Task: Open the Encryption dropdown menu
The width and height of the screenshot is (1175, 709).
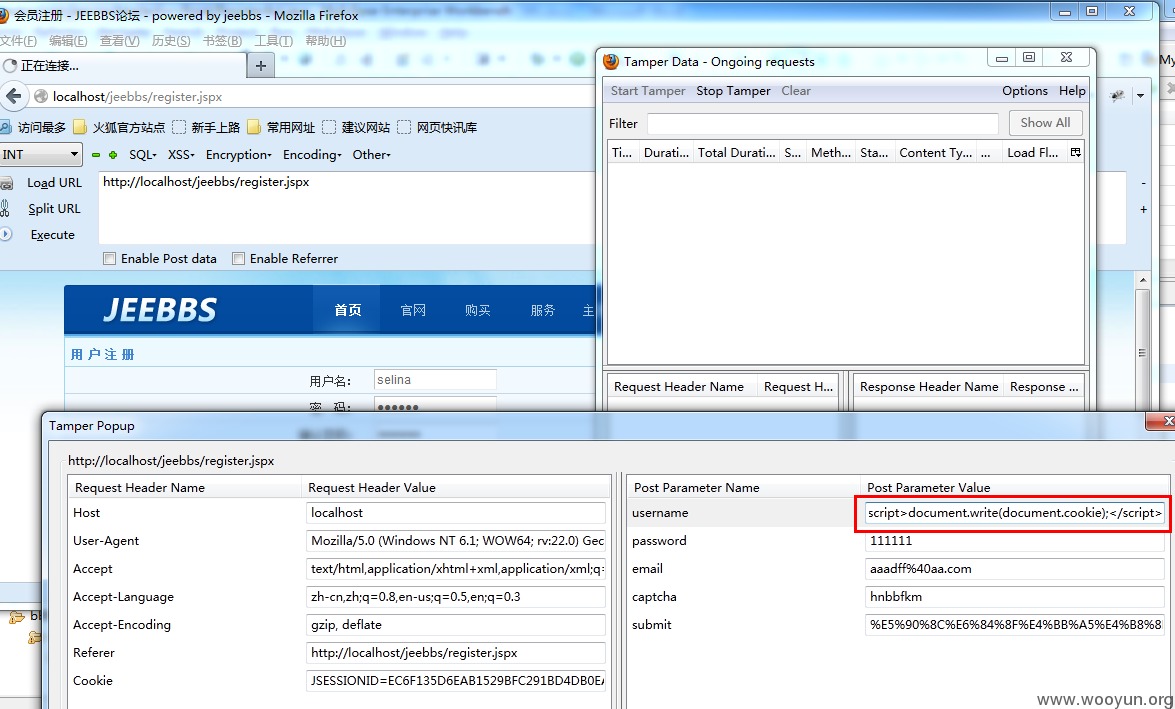Action: coord(238,154)
